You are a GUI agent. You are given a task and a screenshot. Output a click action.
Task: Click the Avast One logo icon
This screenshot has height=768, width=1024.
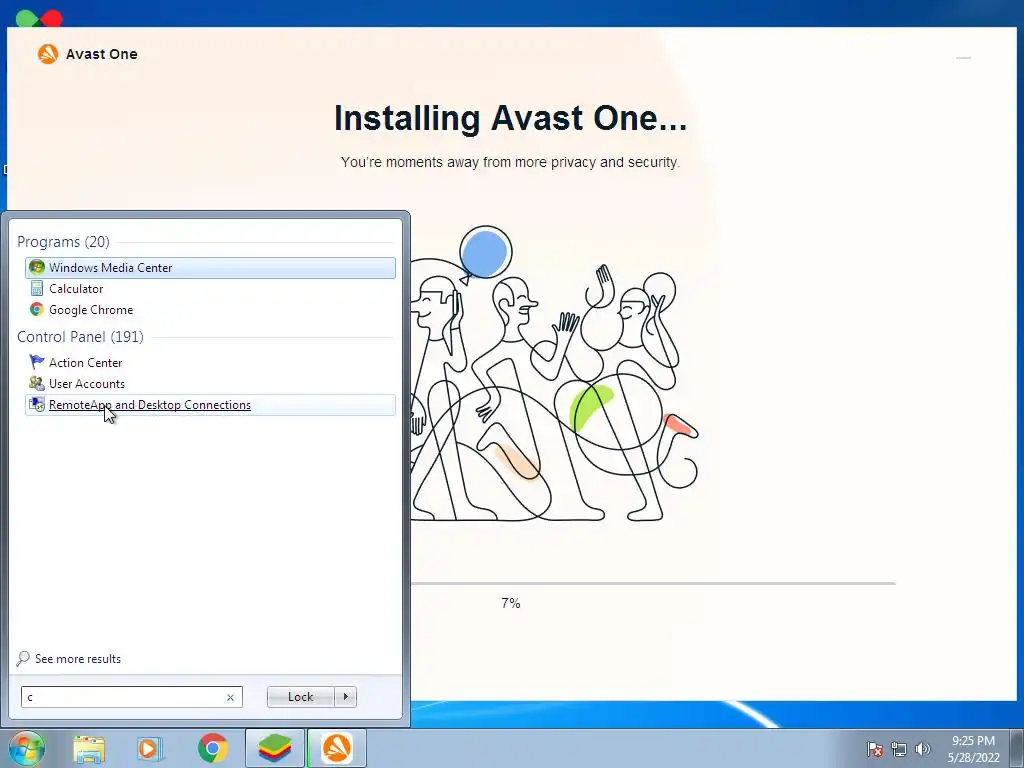tap(48, 54)
